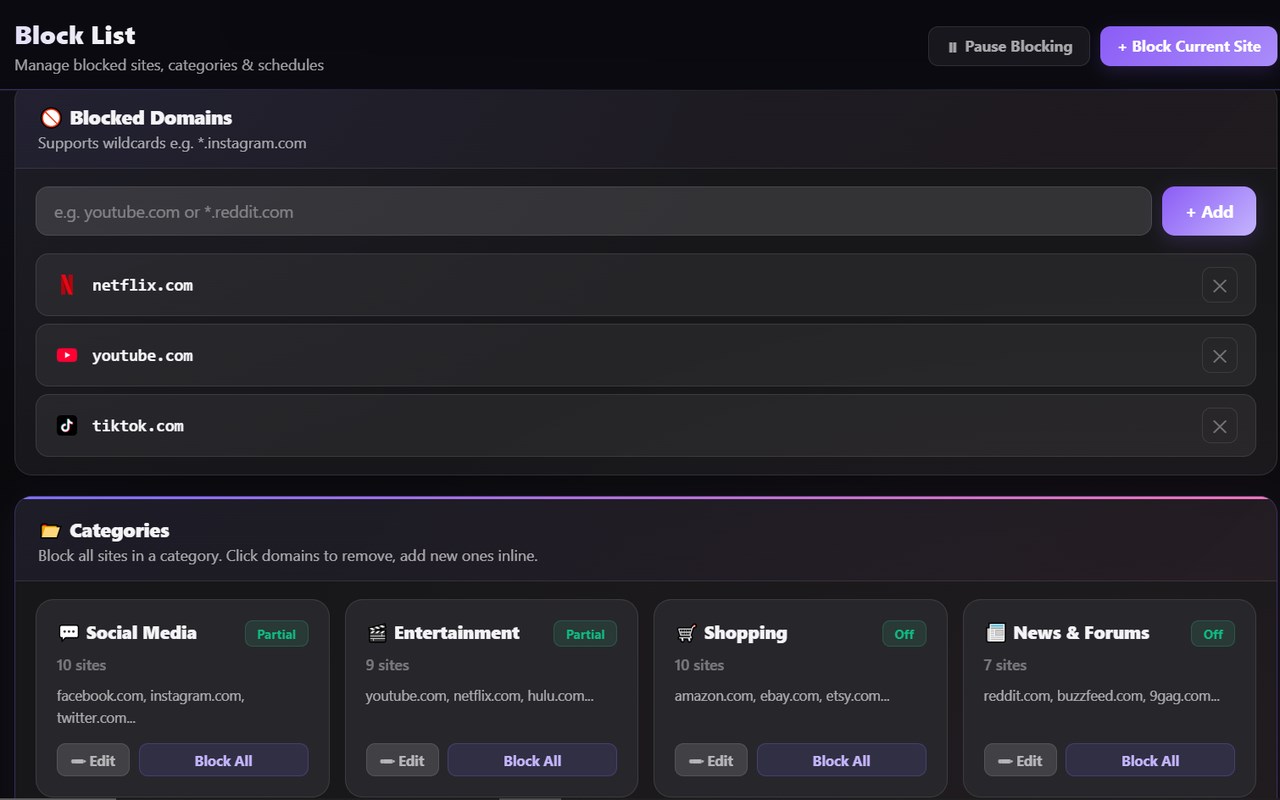The image size is (1280, 800).
Task: Add the typed domain with + Add
Action: point(1209,212)
